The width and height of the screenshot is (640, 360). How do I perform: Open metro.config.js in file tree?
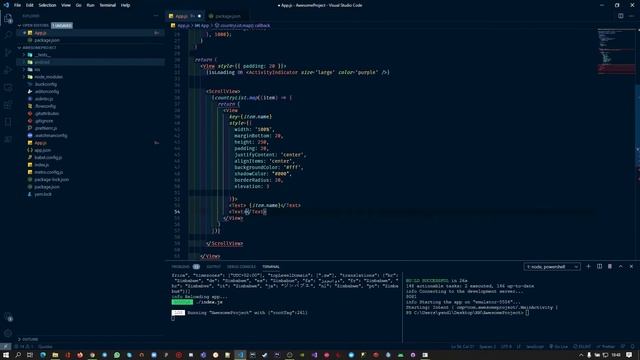(49, 172)
